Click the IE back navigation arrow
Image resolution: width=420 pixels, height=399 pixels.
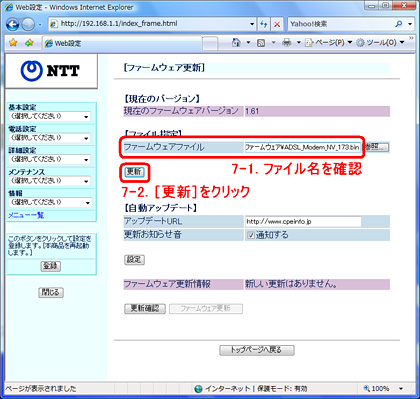click(12, 24)
